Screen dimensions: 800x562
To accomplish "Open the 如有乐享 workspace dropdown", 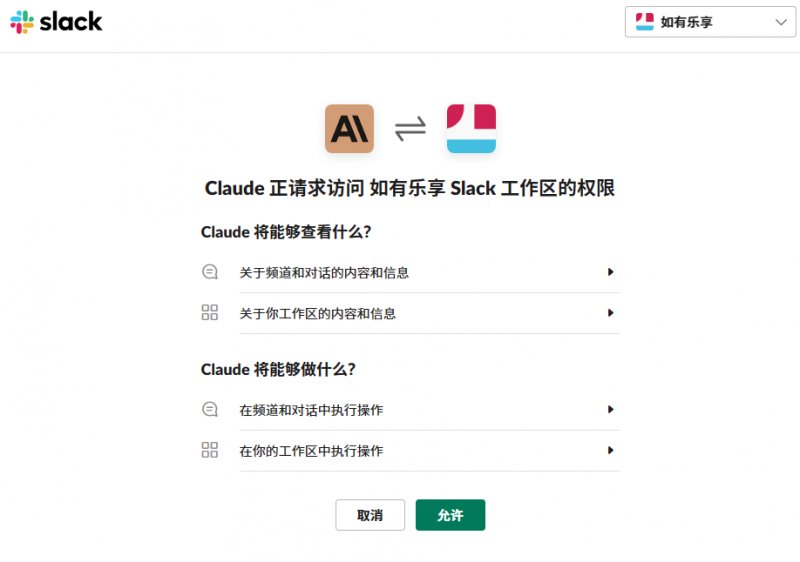I will 710,22.
